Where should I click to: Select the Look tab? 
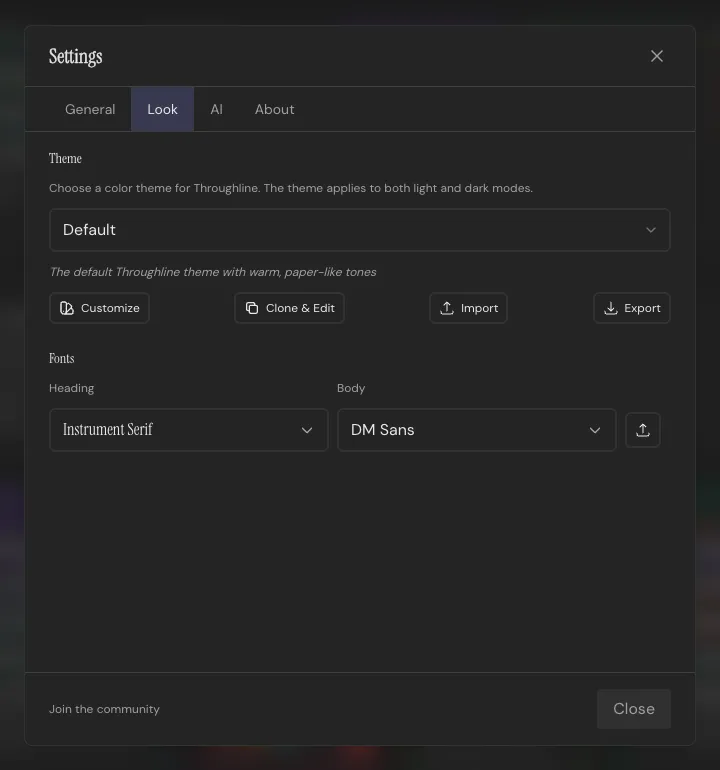162,109
